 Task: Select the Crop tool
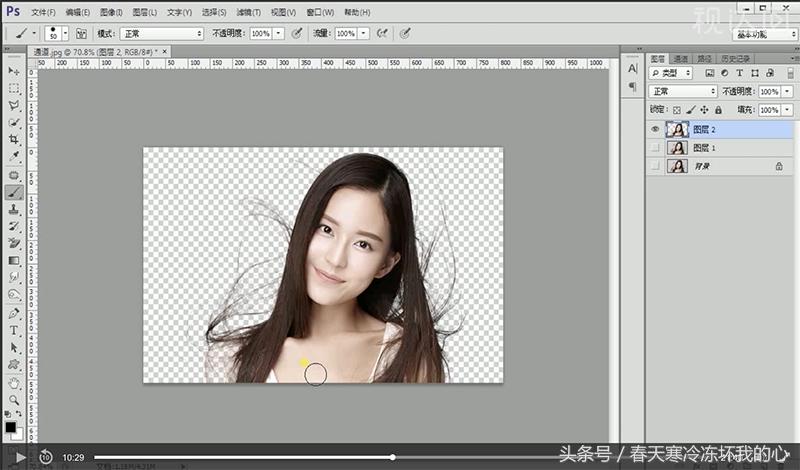[14, 139]
